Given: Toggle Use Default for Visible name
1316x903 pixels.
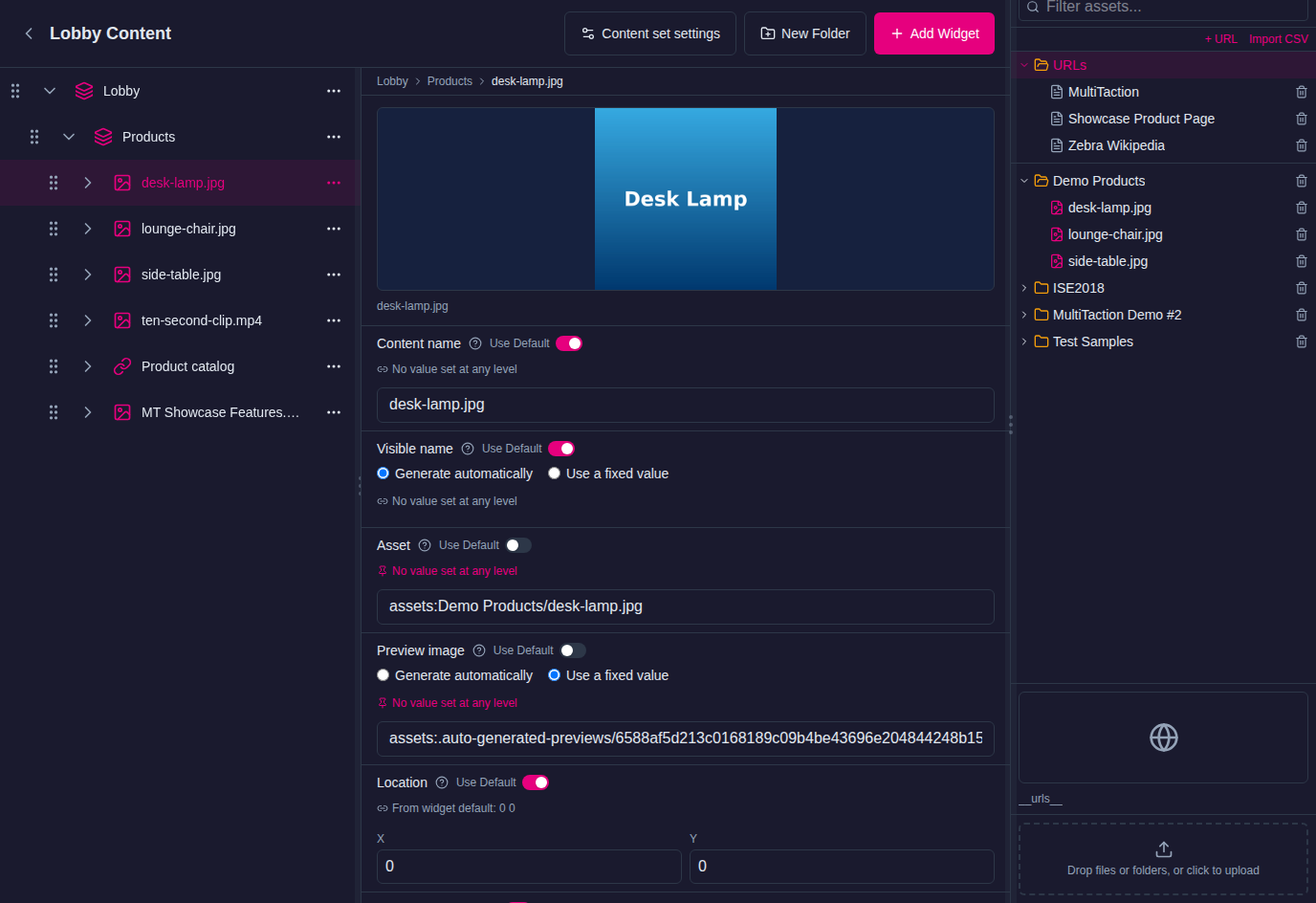Looking at the screenshot, I should point(561,449).
